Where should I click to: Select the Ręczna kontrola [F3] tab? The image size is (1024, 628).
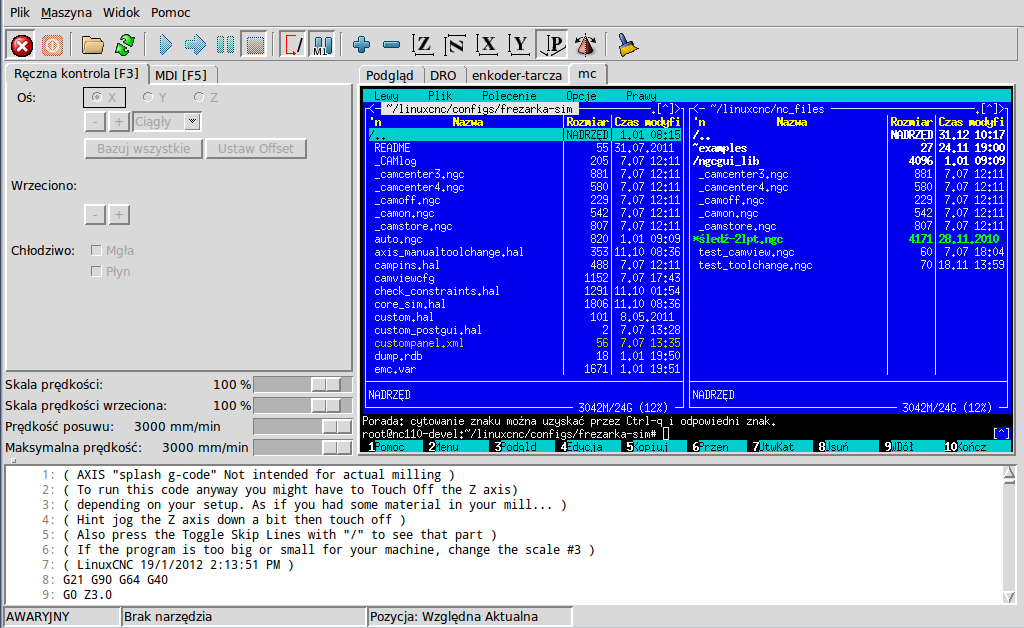(x=76, y=74)
